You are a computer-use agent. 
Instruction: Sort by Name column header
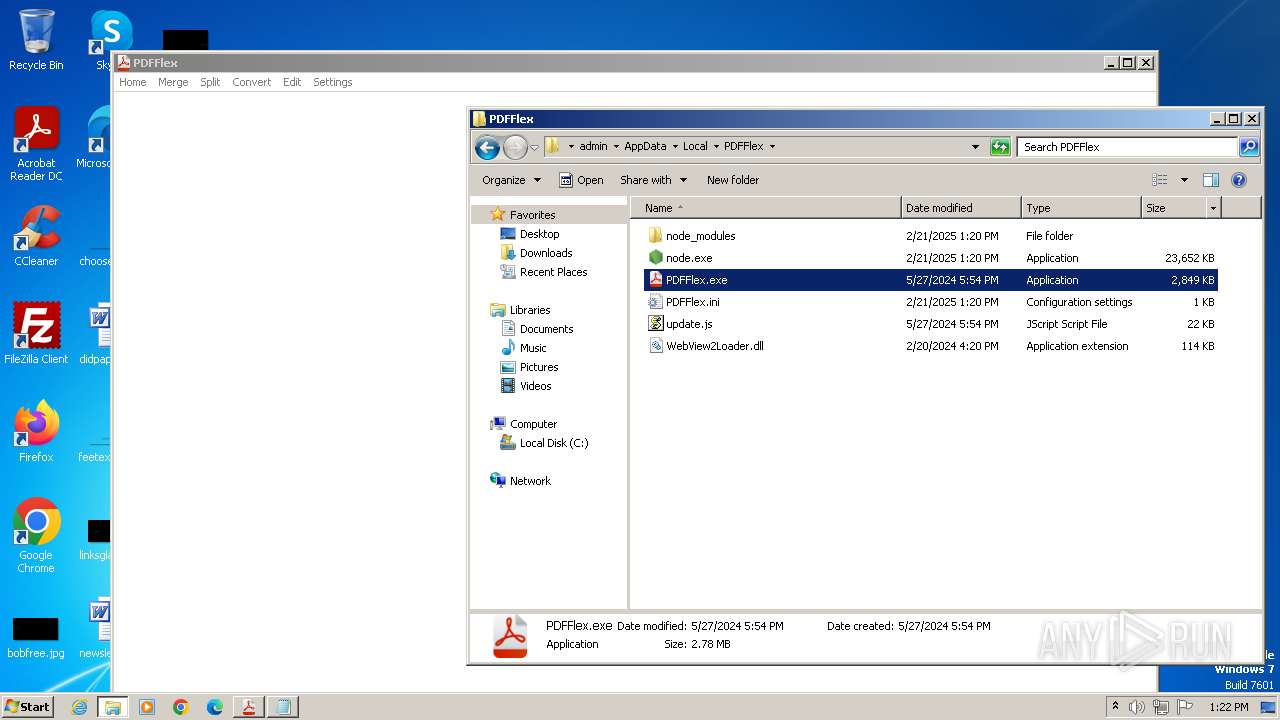click(x=766, y=208)
